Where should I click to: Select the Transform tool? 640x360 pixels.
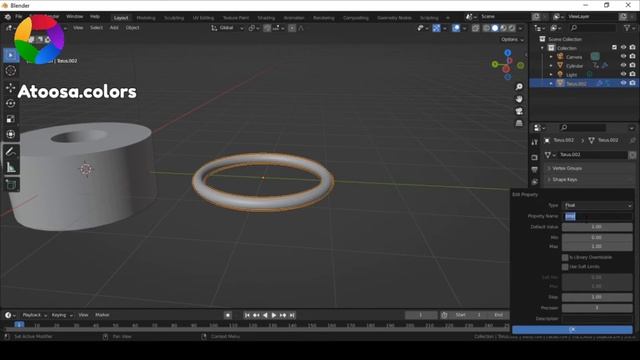pos(11,134)
